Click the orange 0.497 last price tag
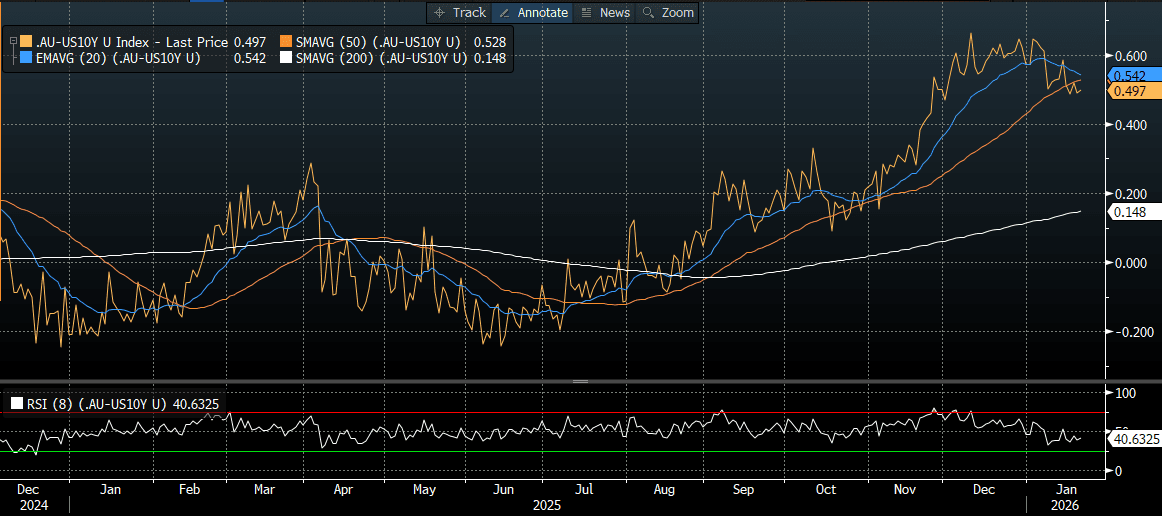The width and height of the screenshot is (1162, 516). coord(1128,91)
